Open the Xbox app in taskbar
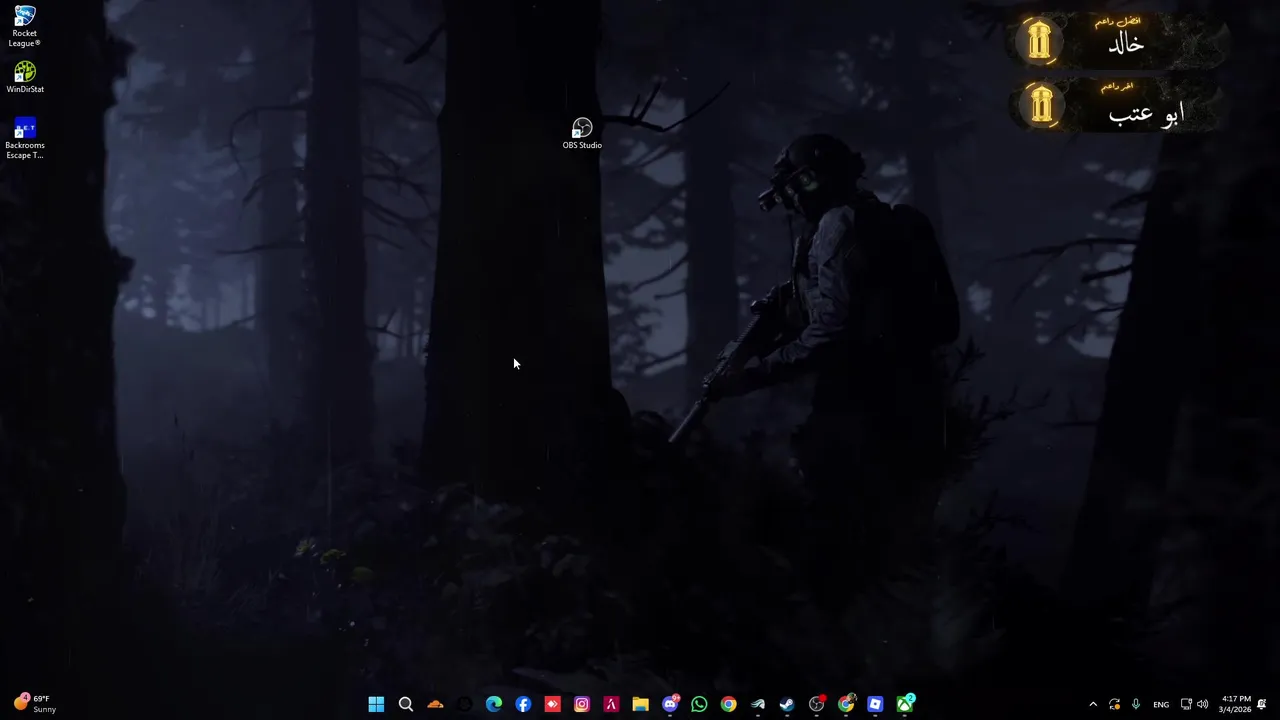This screenshot has width=1280, height=720. [905, 704]
